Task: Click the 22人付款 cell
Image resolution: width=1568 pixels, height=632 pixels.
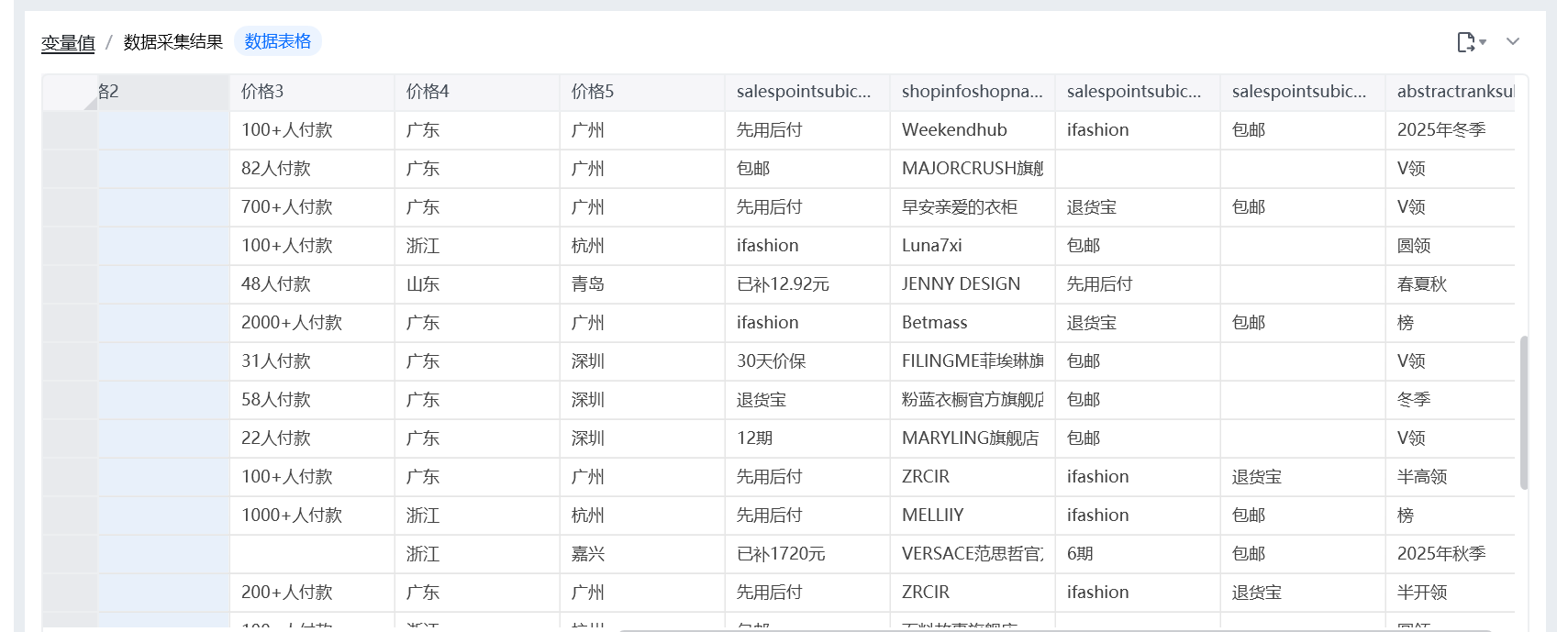Action: [312, 438]
